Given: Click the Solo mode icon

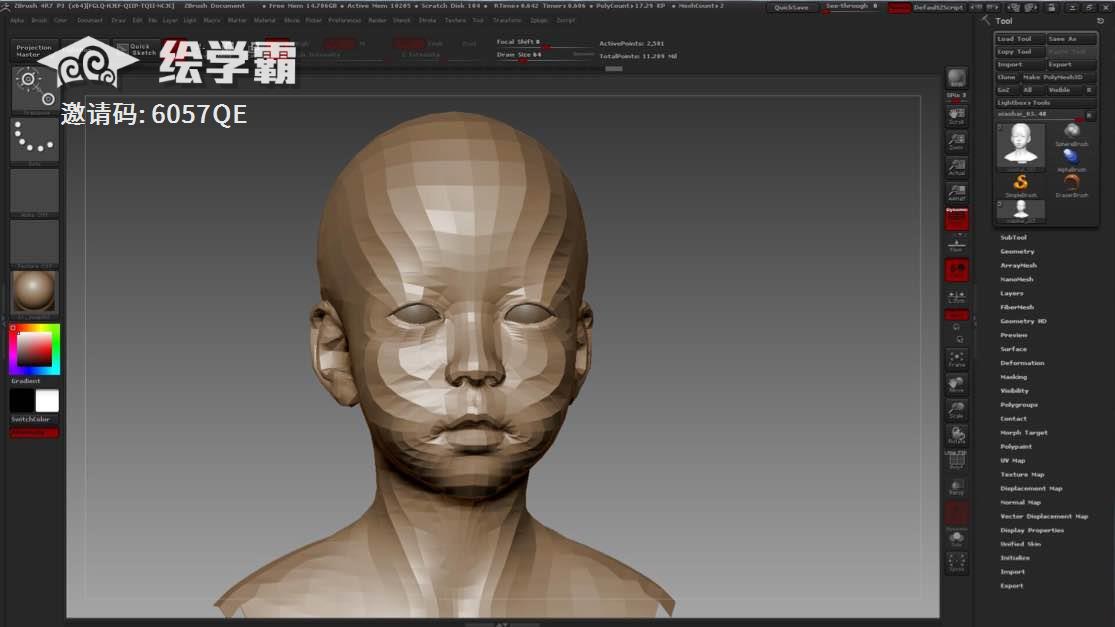Looking at the screenshot, I should pyautogui.click(x=956, y=539).
